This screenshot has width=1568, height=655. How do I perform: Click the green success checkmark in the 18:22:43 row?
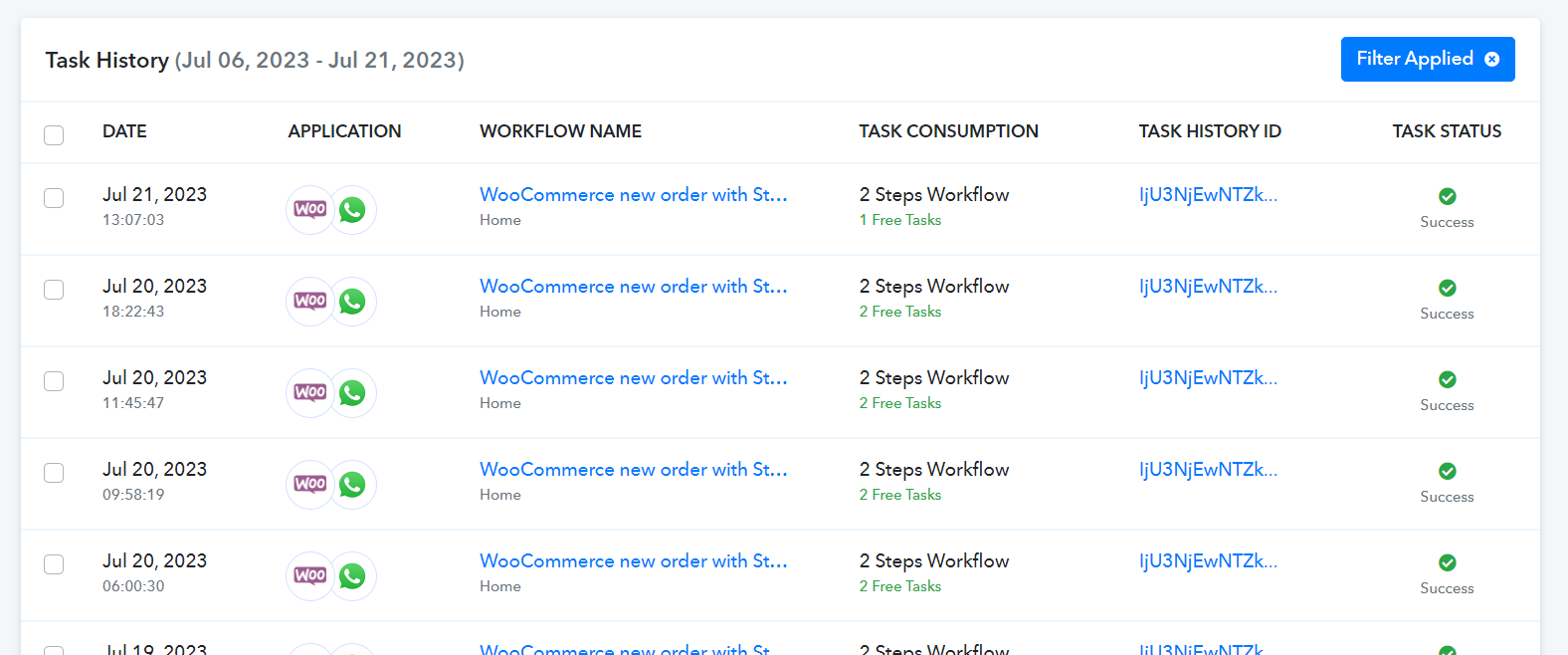click(1448, 288)
